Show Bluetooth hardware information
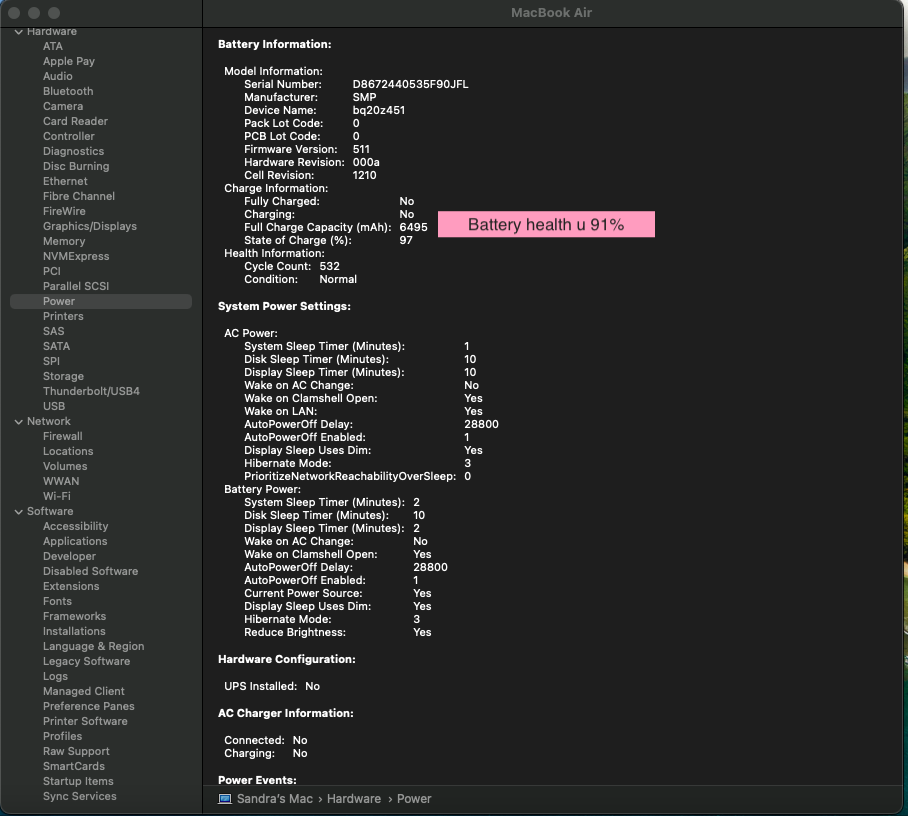The width and height of the screenshot is (908, 816). click(68, 92)
